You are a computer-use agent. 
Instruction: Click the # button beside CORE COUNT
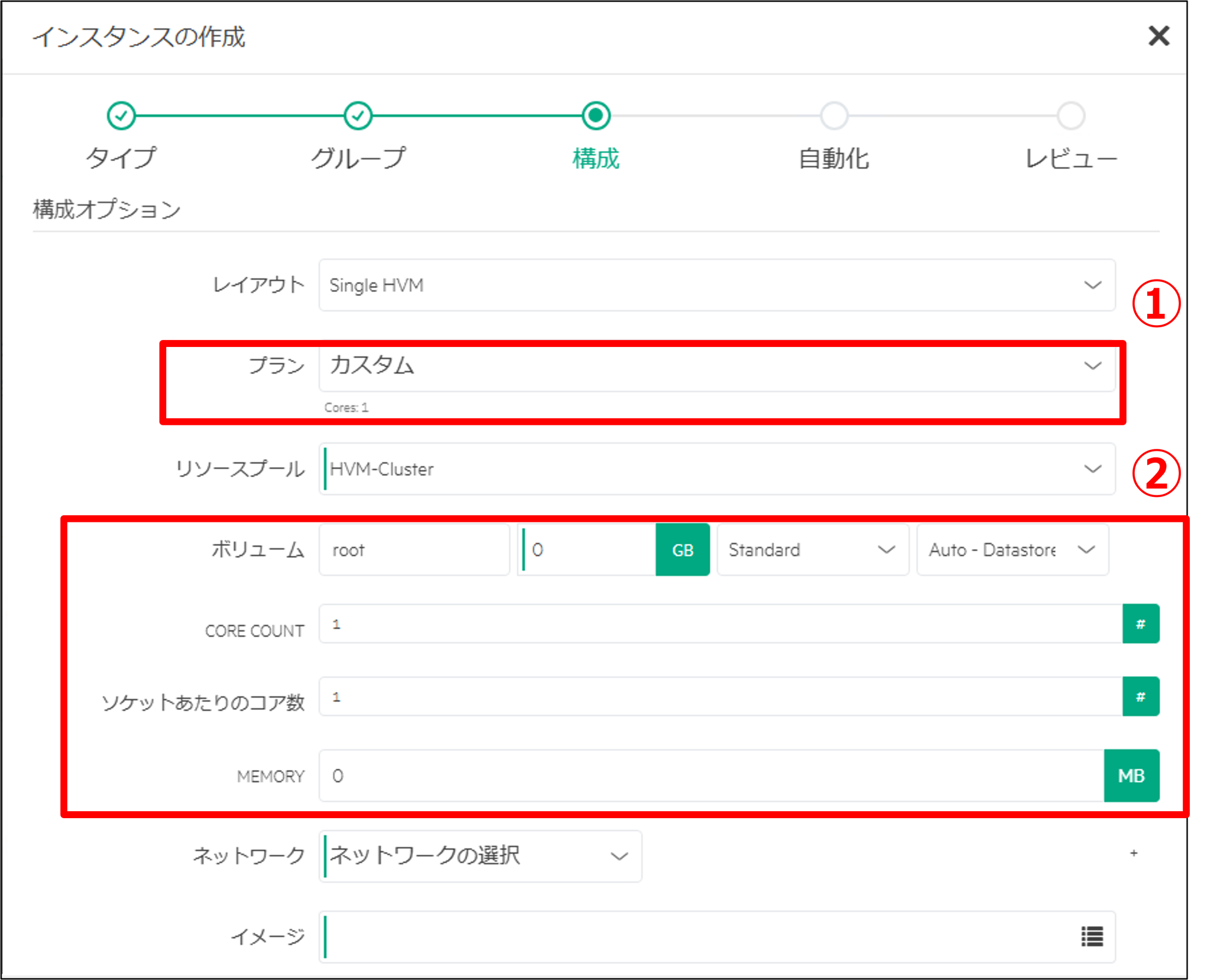point(1140,624)
